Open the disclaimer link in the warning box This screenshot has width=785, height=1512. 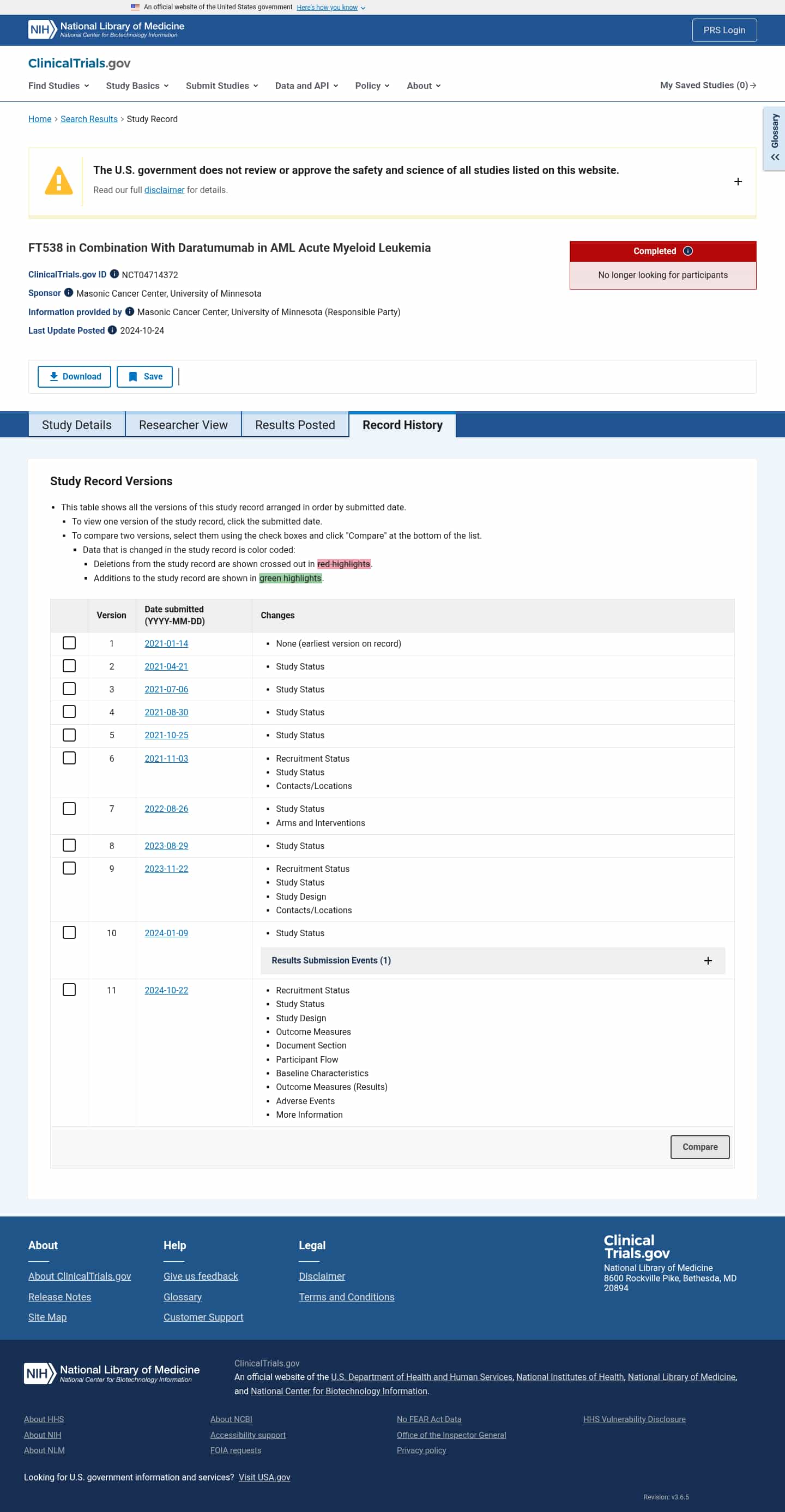(x=164, y=190)
